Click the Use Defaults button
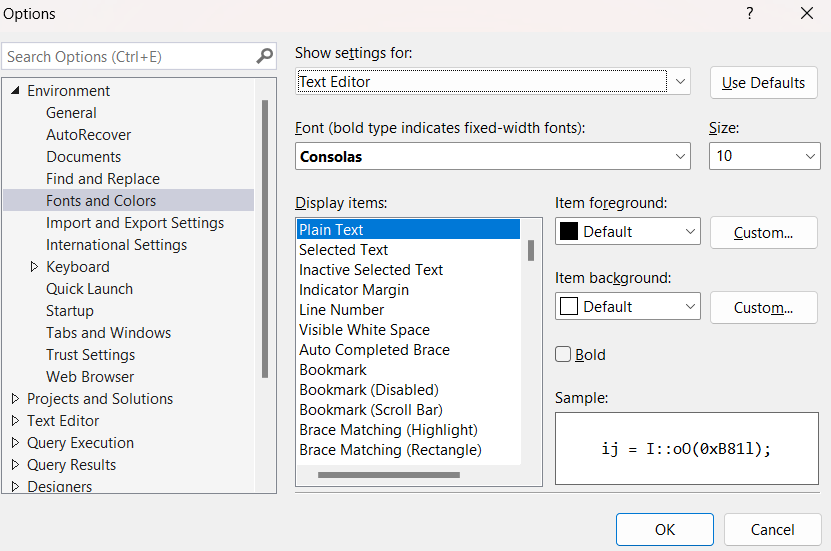831x551 pixels. click(x=763, y=83)
